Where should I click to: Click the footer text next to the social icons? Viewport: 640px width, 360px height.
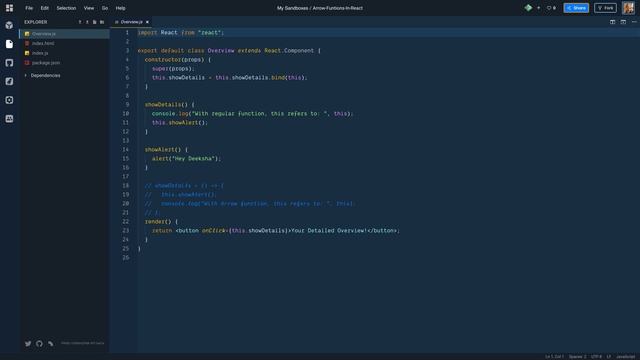(x=82, y=344)
